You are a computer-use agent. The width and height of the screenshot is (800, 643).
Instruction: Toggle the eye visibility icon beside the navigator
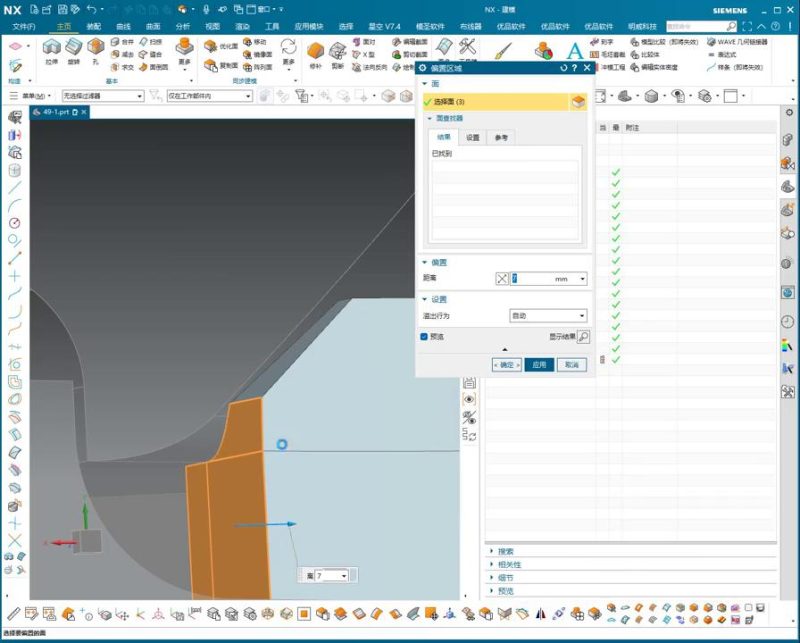(469, 399)
